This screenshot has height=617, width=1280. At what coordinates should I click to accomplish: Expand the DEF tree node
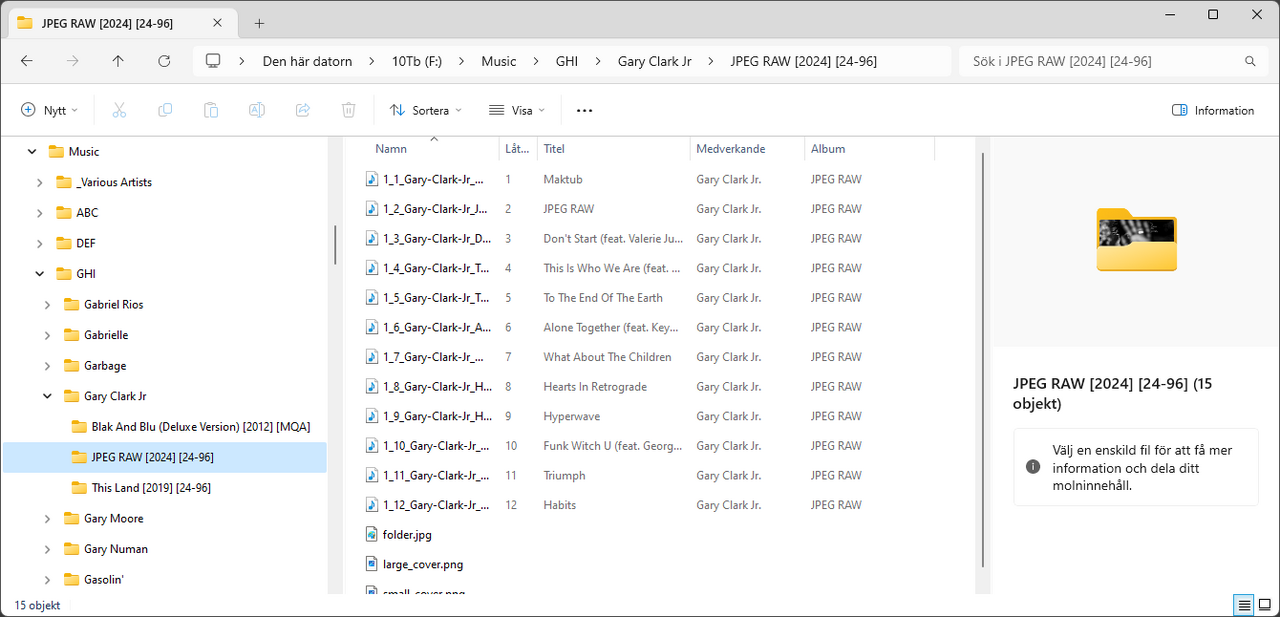(39, 243)
